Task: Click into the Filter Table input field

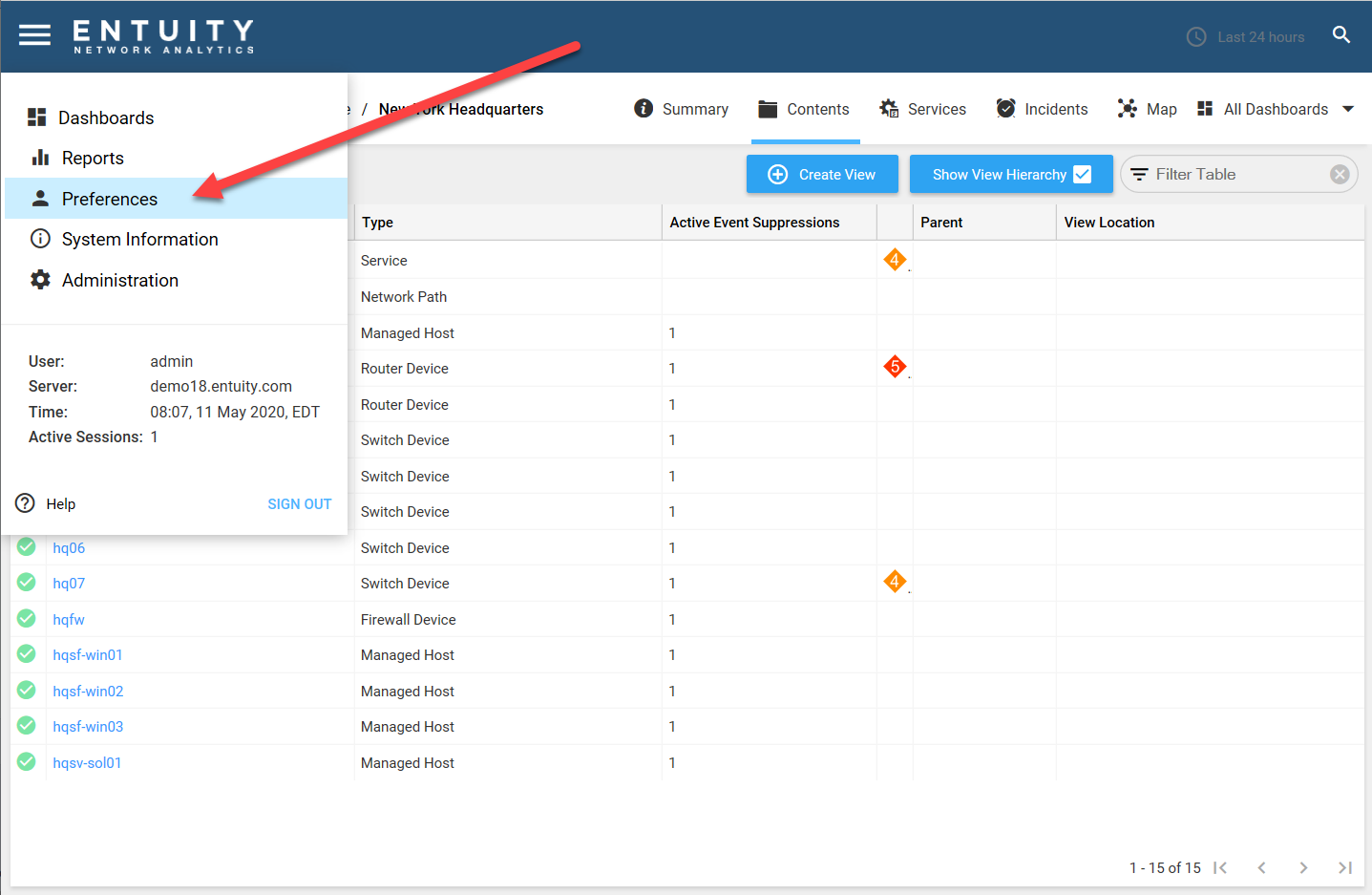Action: [1237, 174]
